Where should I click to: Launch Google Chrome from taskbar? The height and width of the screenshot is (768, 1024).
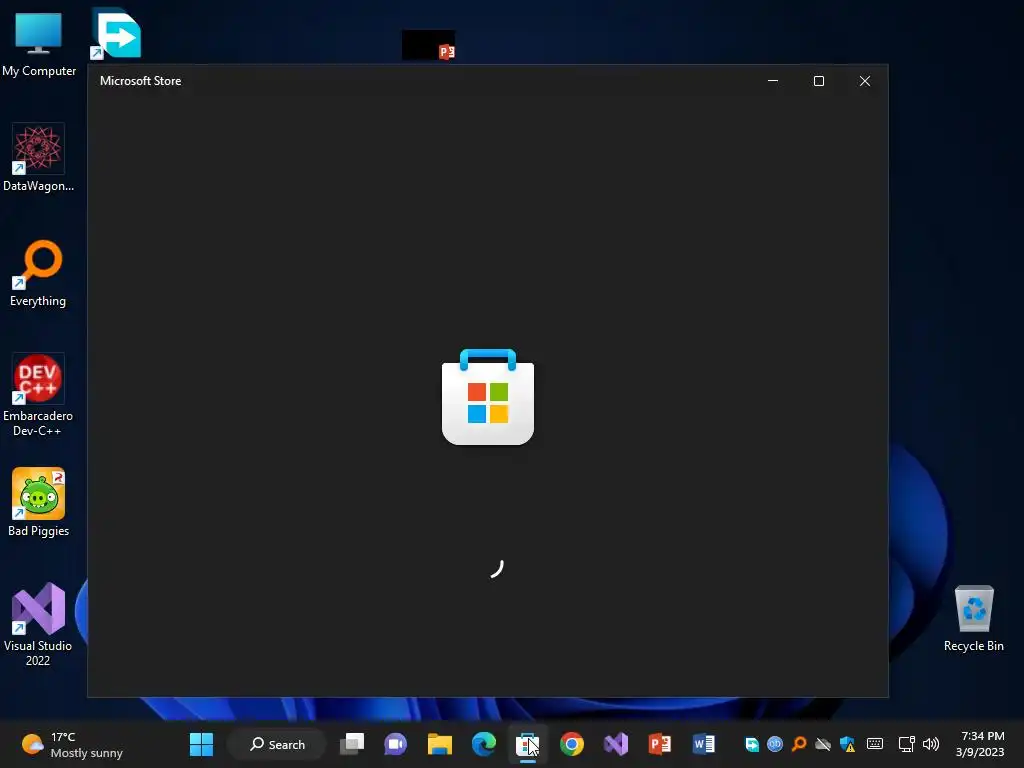[x=571, y=744]
